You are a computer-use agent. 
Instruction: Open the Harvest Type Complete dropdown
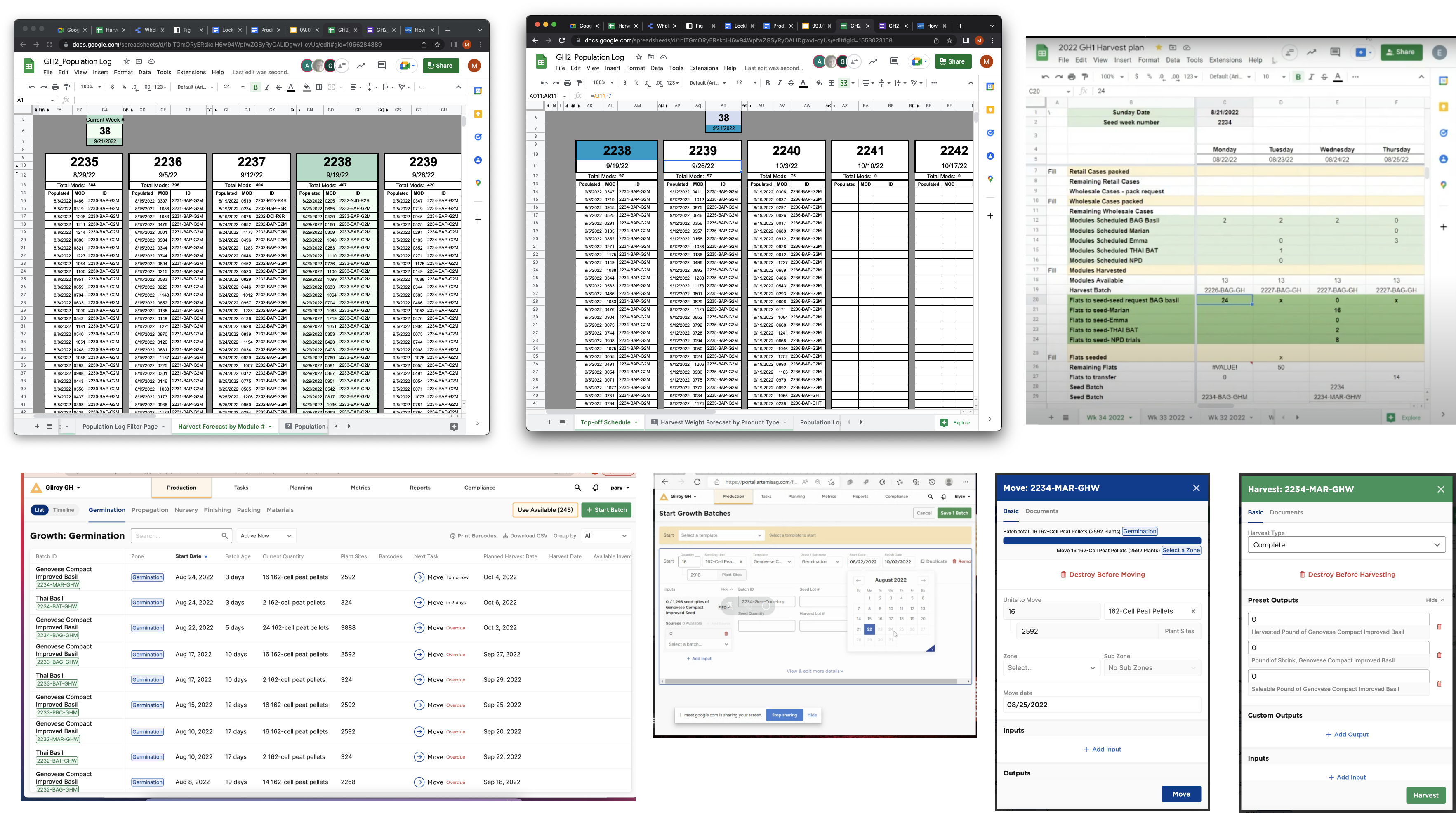pos(1346,545)
